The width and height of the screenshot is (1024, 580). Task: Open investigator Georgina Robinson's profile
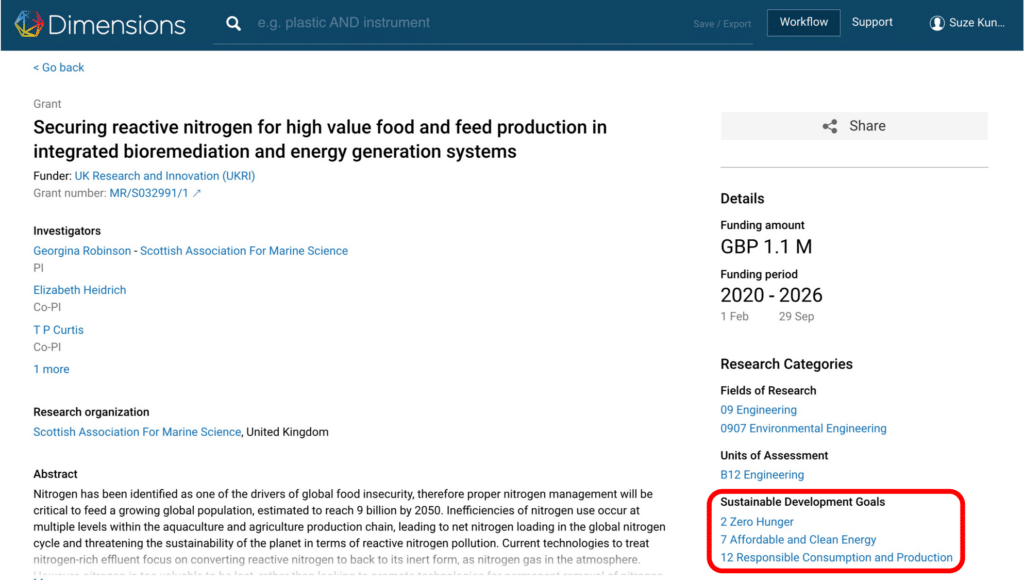(84, 251)
